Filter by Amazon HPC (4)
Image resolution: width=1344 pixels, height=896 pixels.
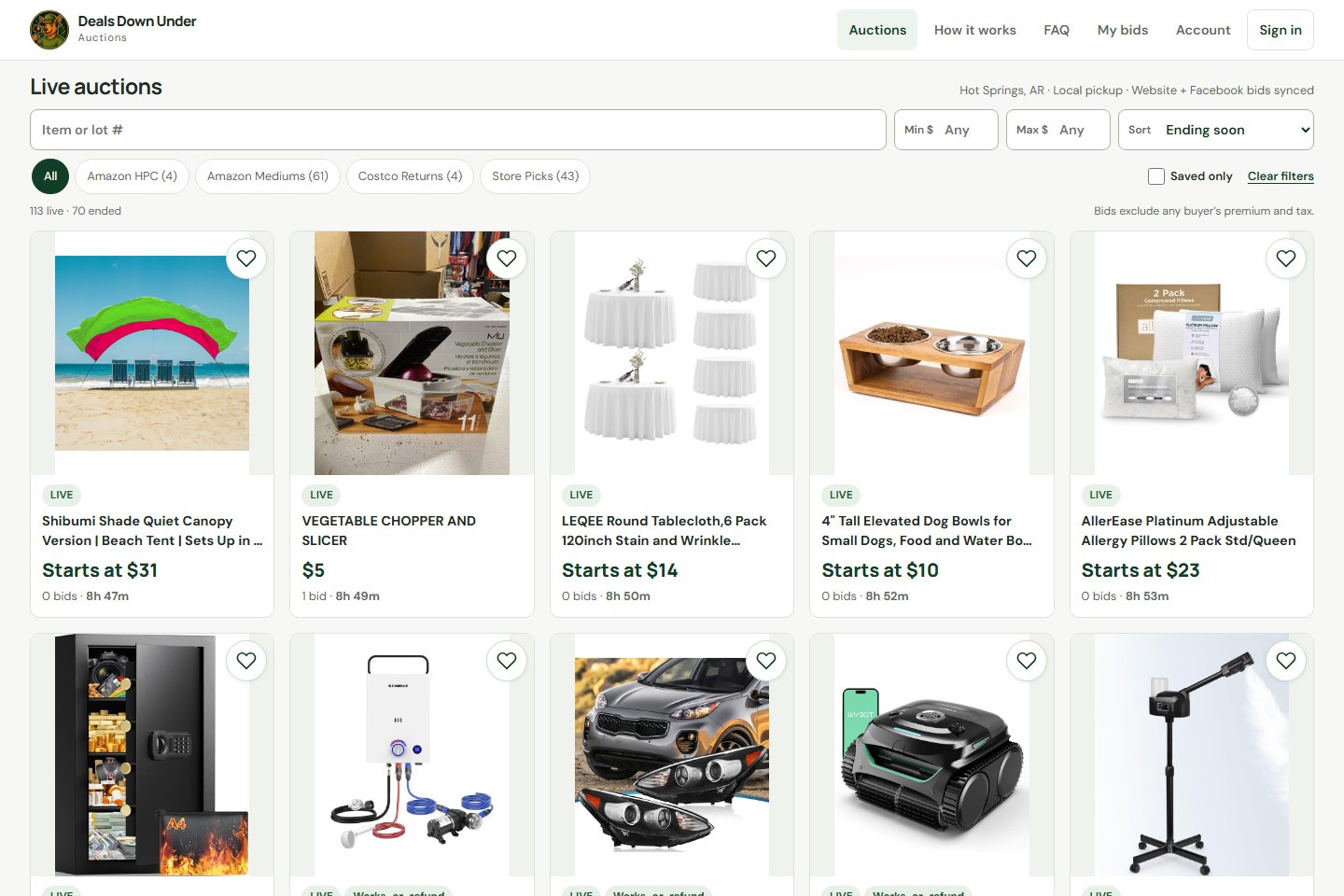coord(133,176)
